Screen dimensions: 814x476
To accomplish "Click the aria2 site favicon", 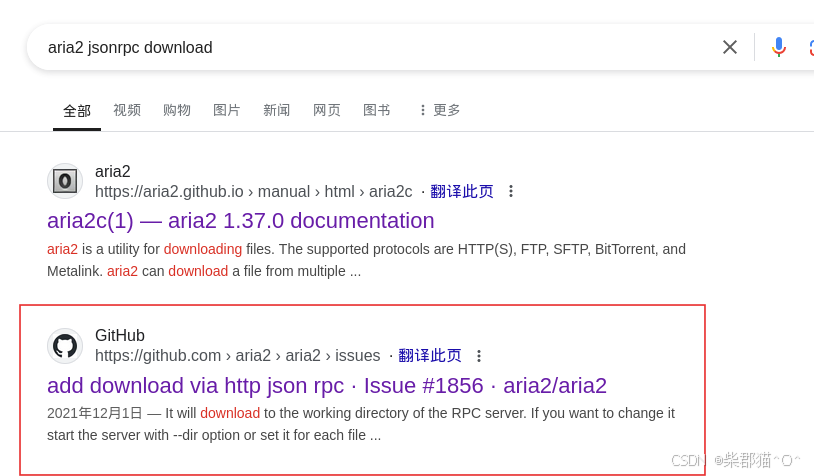I will pyautogui.click(x=65, y=181).
